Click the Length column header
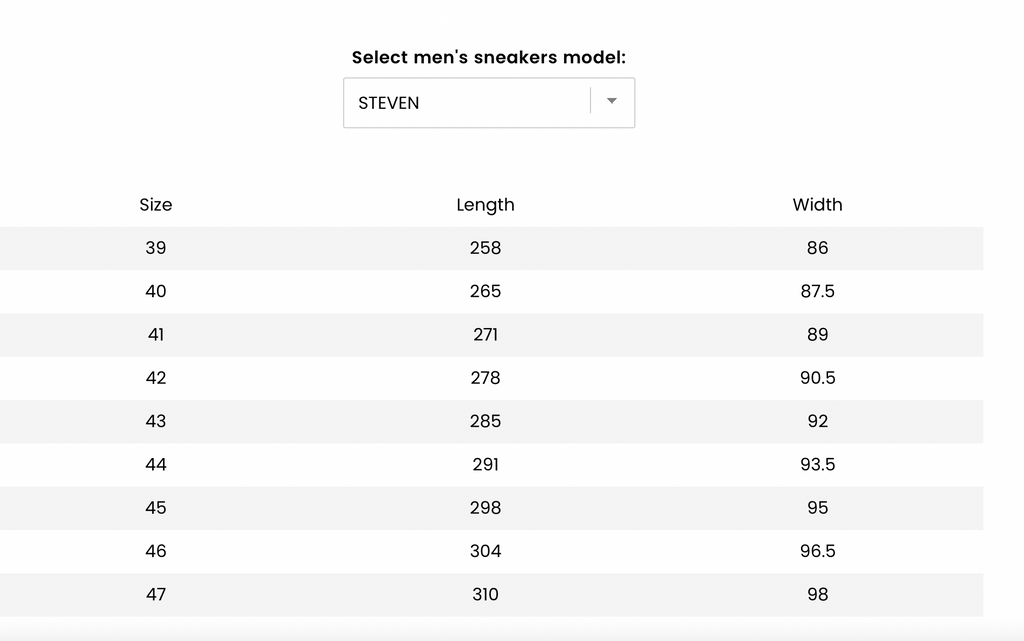Viewport: 1024px width, 641px height. pos(485,205)
